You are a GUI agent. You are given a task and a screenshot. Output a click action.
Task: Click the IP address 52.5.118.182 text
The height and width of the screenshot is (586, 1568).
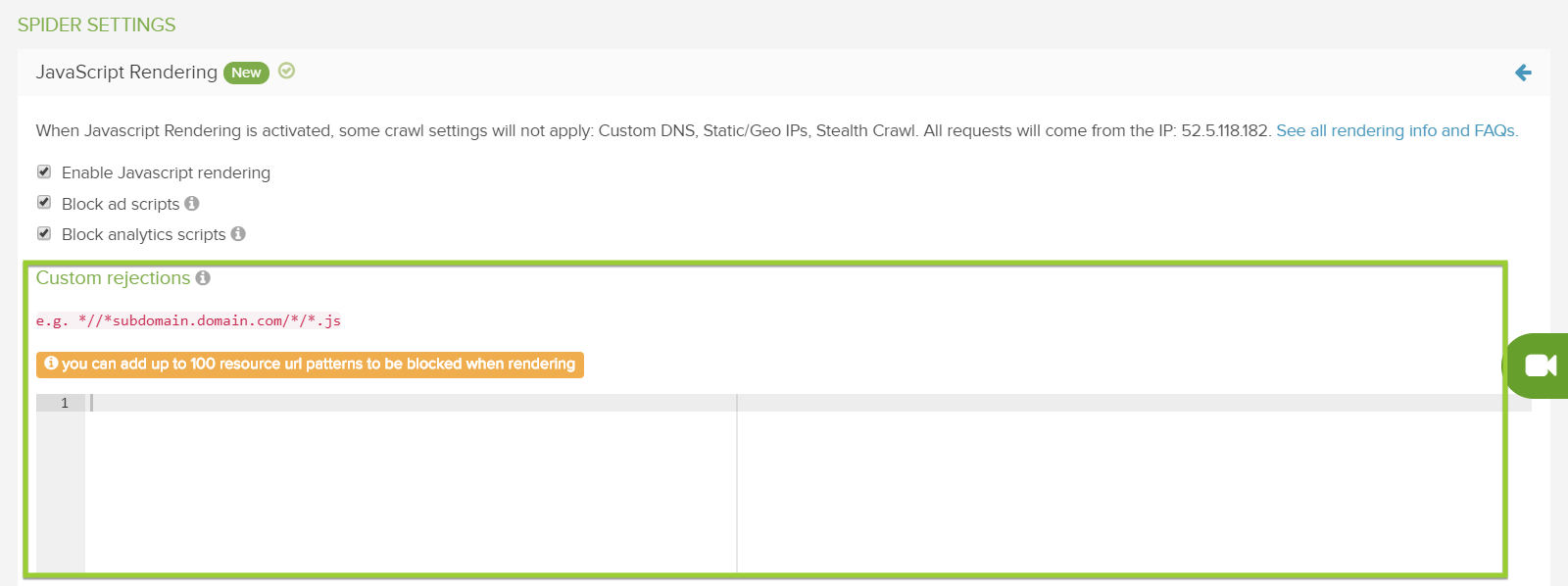[1225, 130]
